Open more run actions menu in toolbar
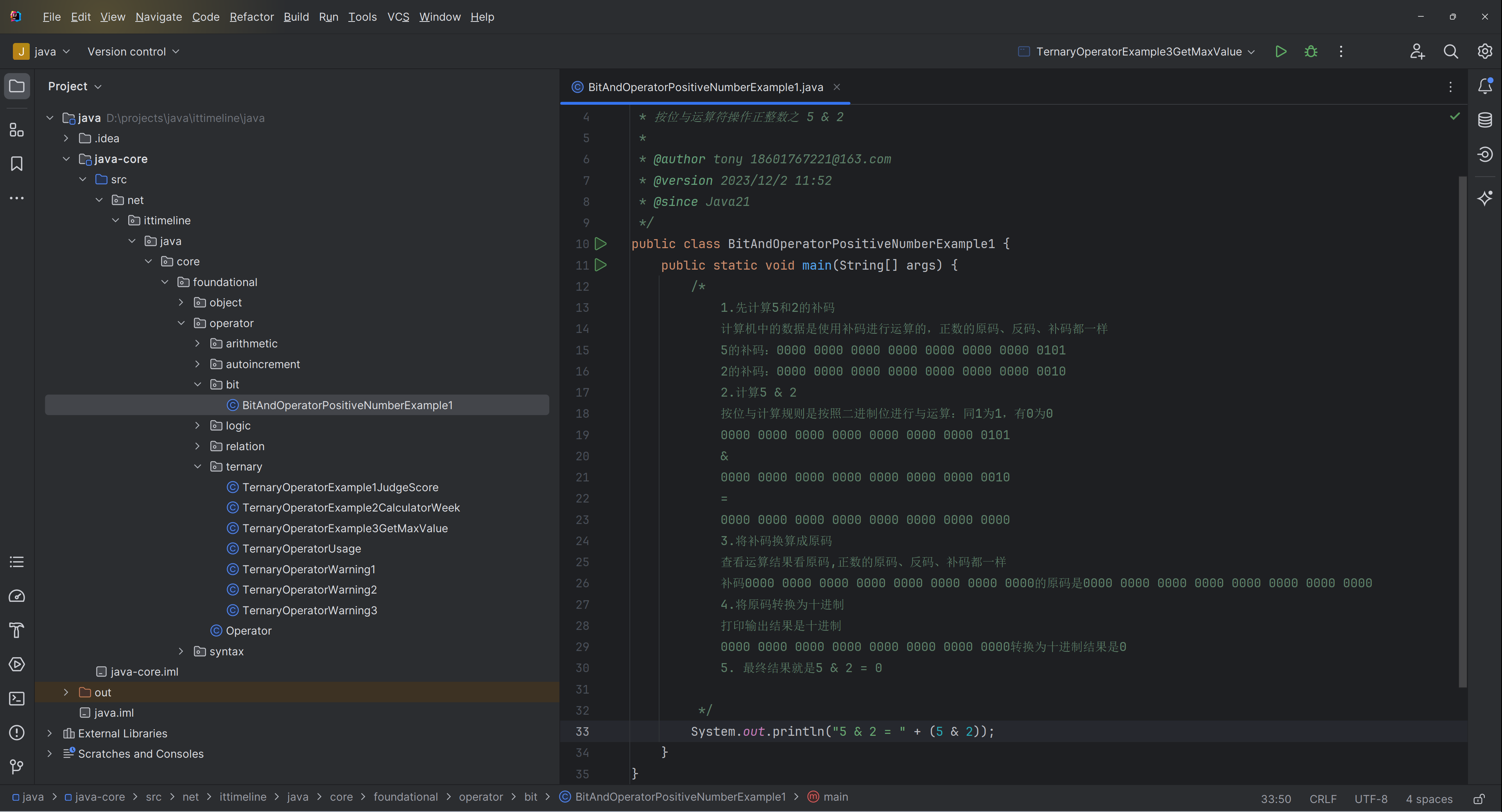Screen dimensions: 1502x812 click(1341, 51)
